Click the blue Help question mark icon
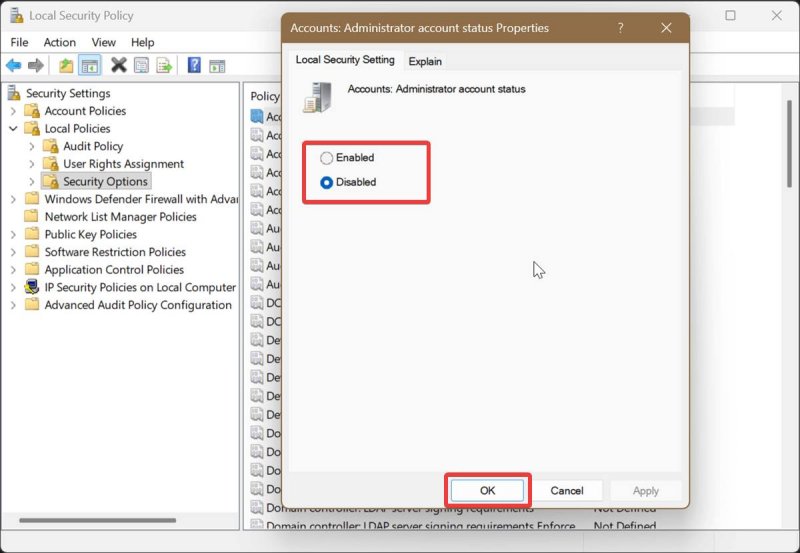This screenshot has width=800, height=553. tap(194, 65)
